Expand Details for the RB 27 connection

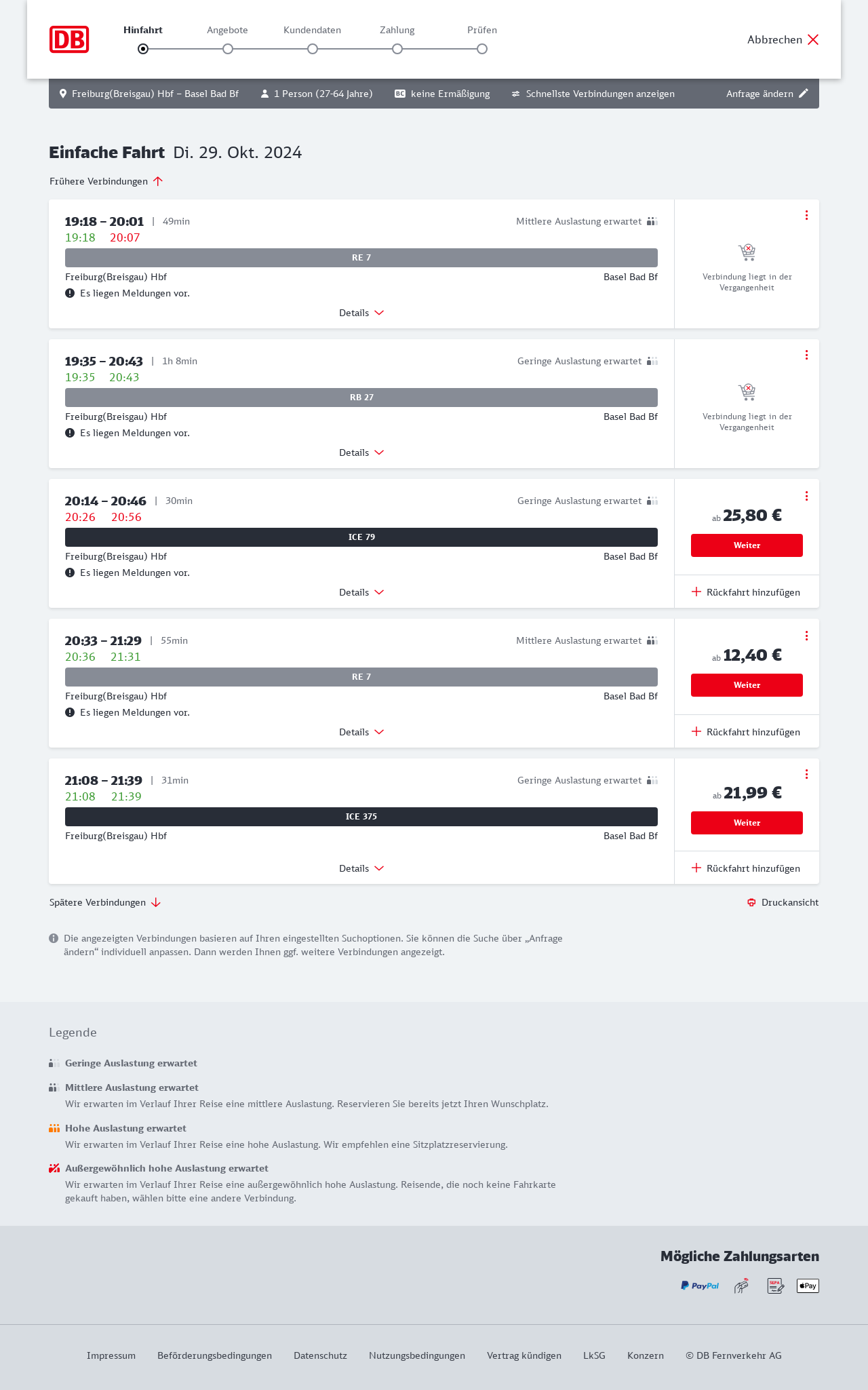coord(361,452)
